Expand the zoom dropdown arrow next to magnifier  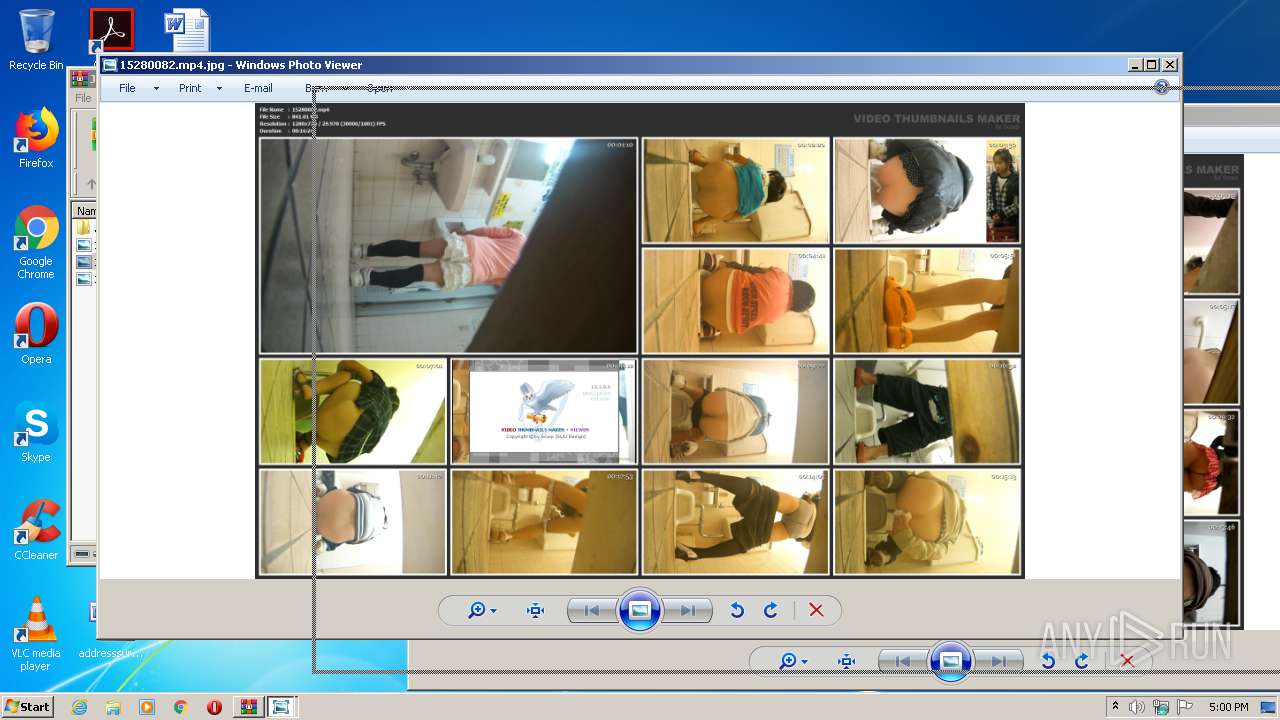pyautogui.click(x=494, y=611)
